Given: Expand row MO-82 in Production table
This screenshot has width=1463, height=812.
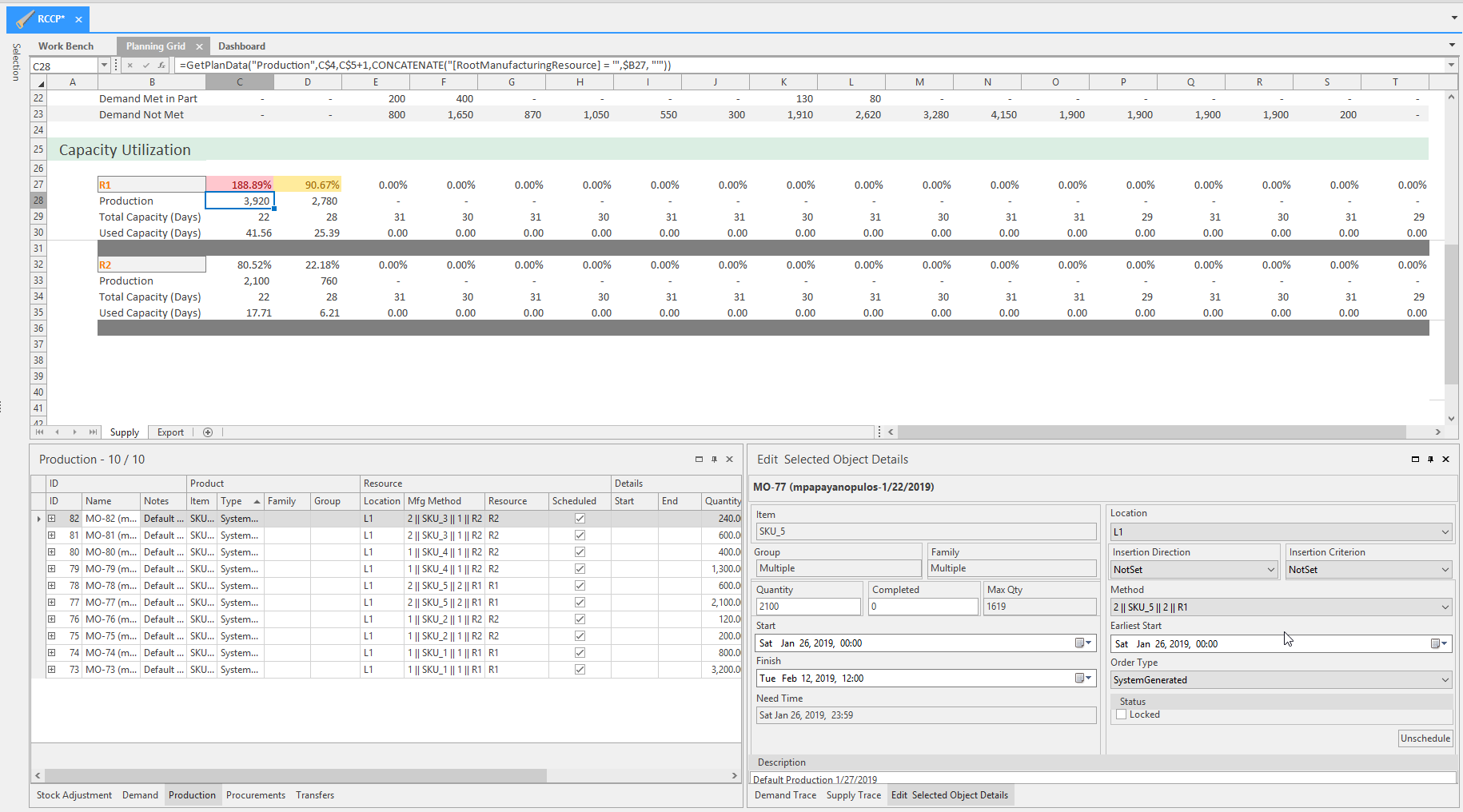Looking at the screenshot, I should [x=52, y=519].
